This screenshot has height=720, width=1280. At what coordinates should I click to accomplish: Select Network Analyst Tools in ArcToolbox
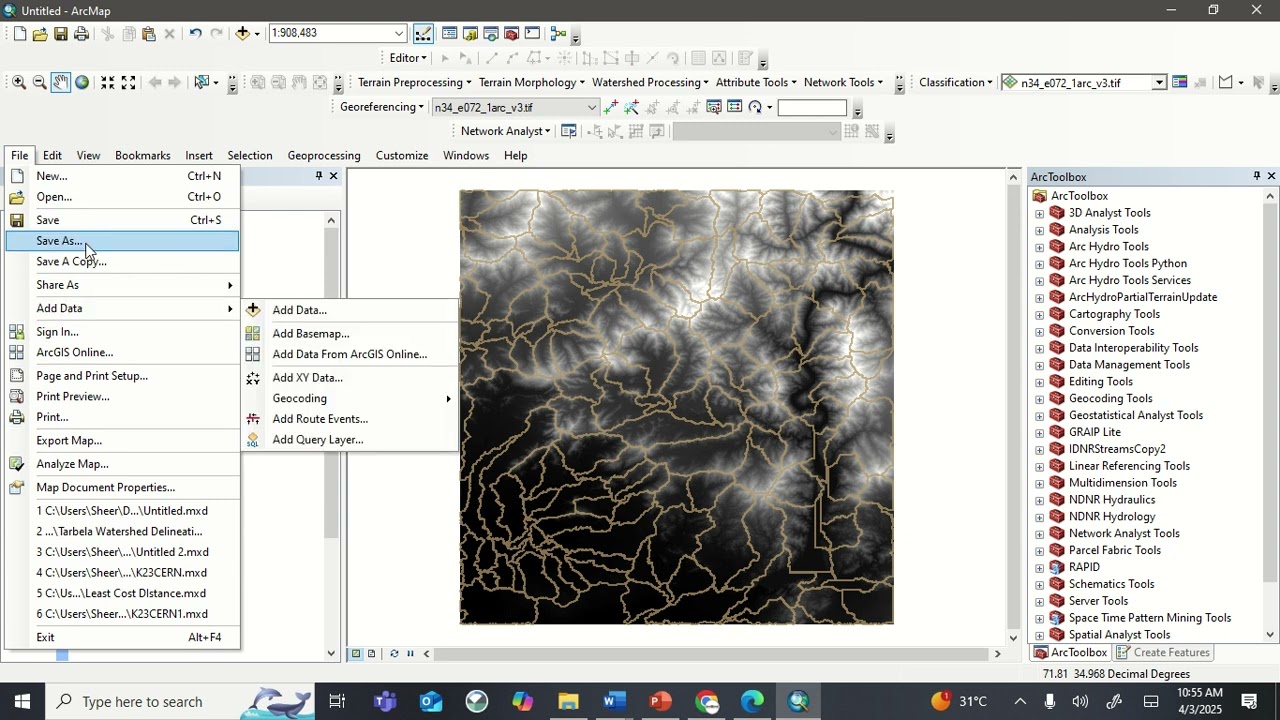[x=1124, y=534]
